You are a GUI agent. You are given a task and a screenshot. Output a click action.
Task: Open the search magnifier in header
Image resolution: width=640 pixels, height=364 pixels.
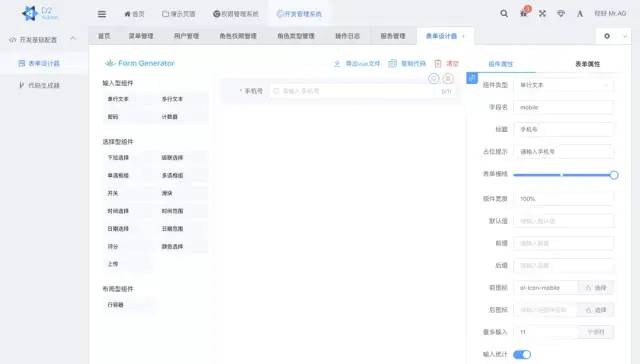504,13
